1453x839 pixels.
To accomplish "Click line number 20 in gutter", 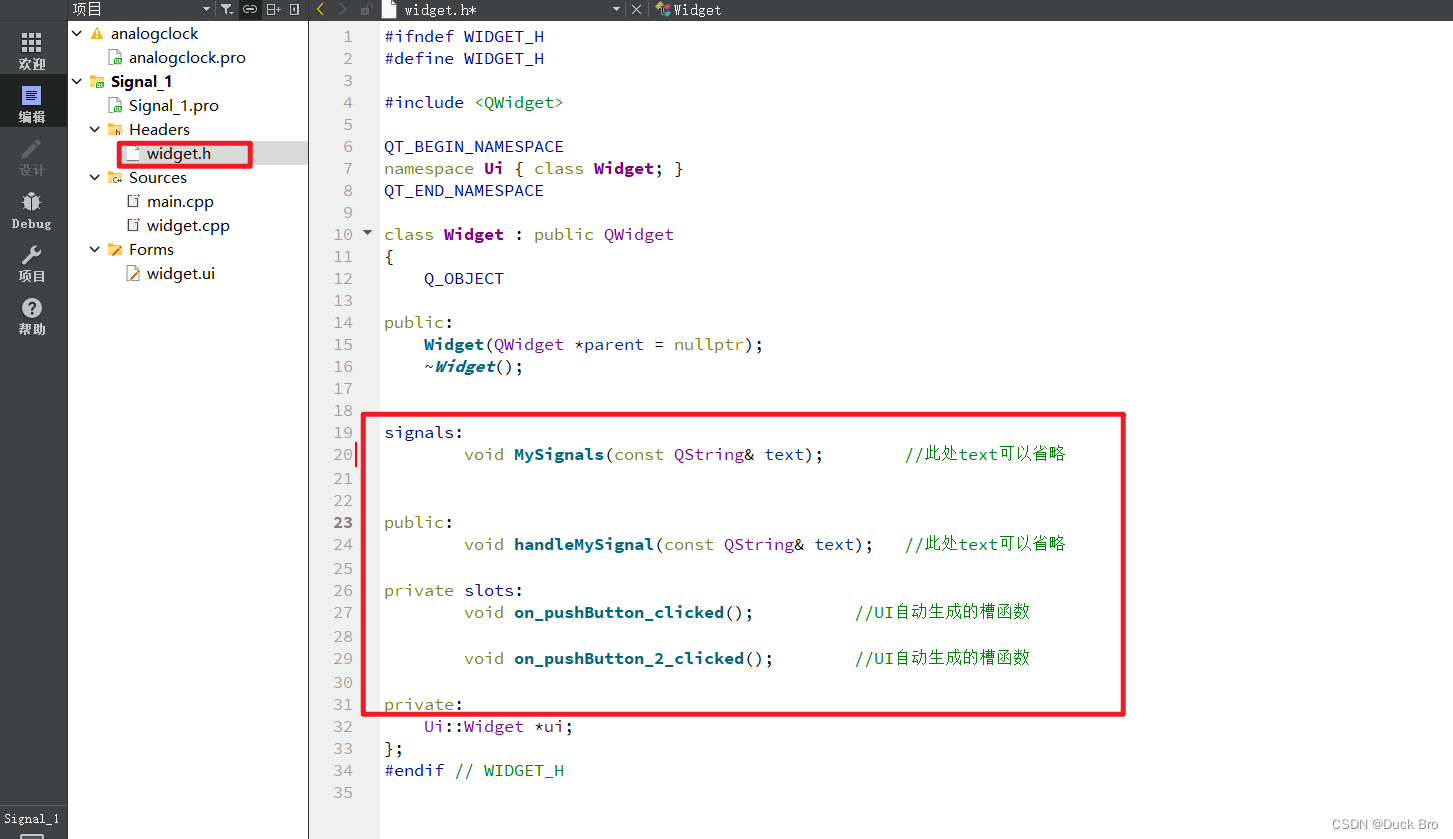I will (x=343, y=455).
